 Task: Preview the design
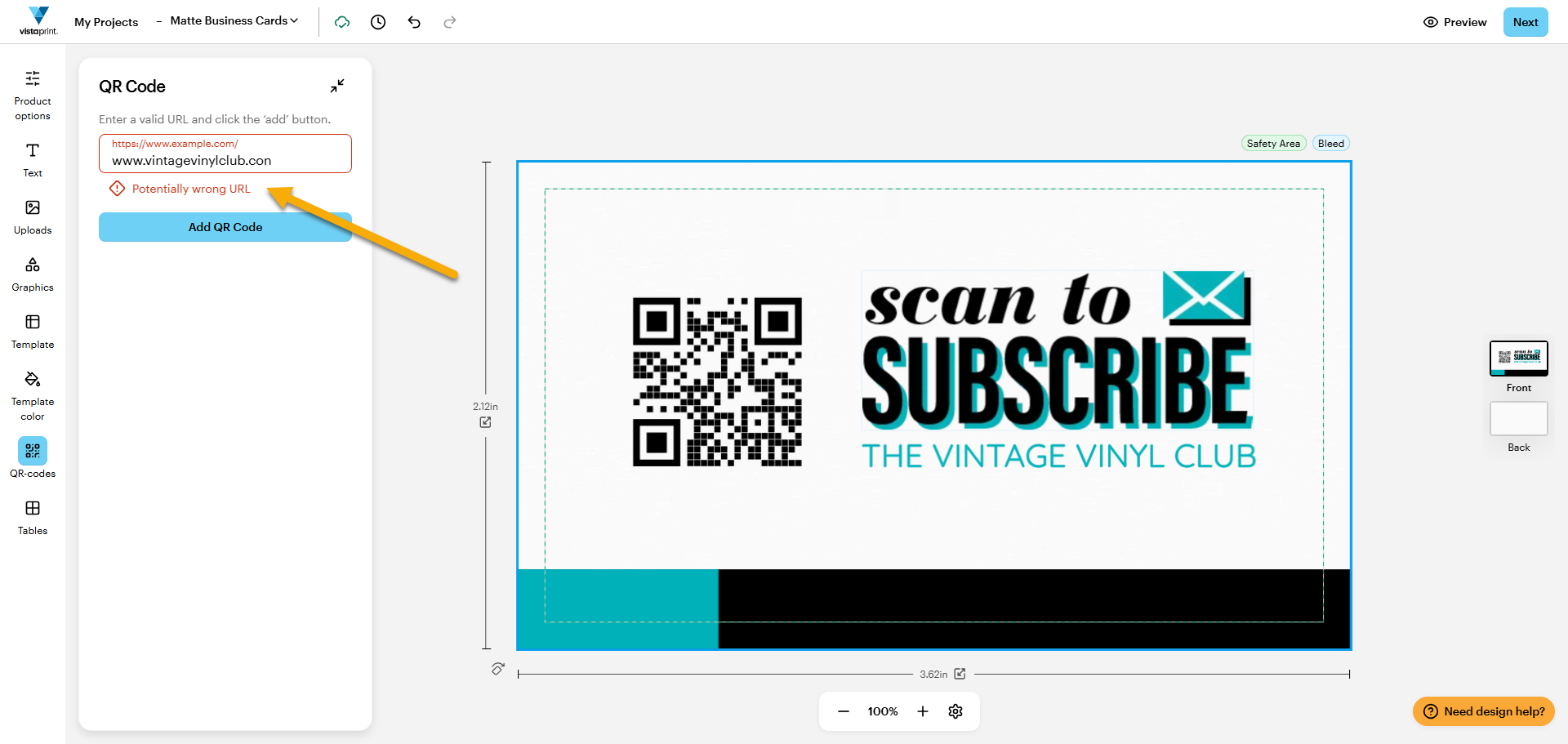pyautogui.click(x=1454, y=22)
